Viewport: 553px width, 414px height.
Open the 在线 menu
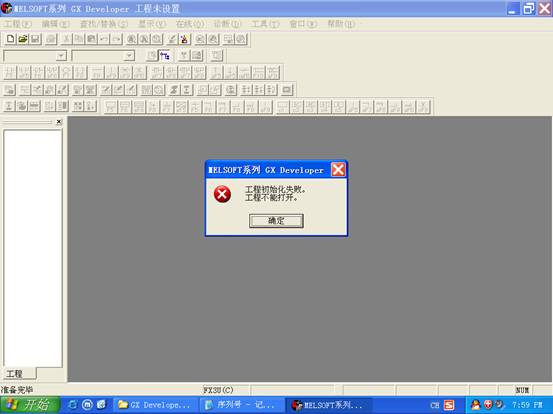coord(190,24)
